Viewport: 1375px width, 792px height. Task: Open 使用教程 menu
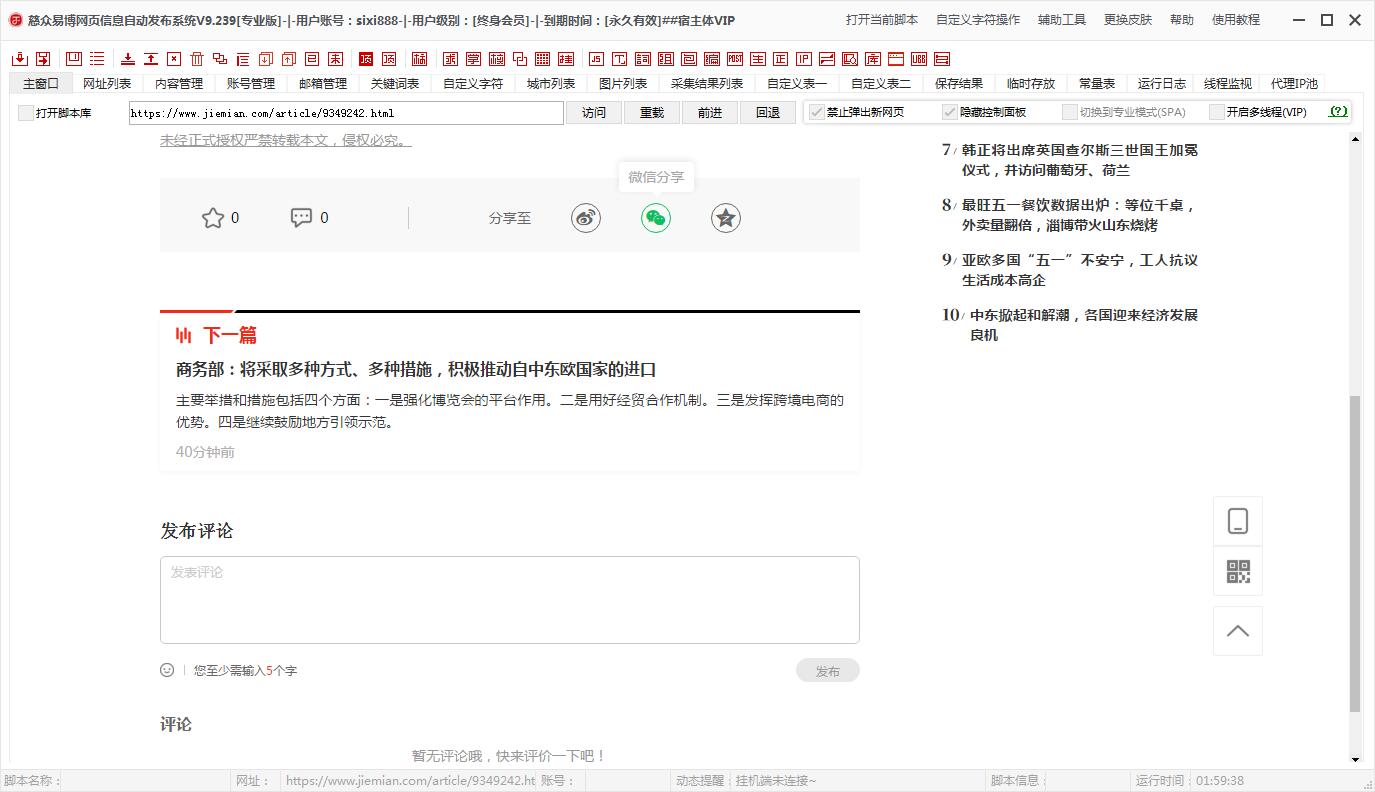point(1236,20)
